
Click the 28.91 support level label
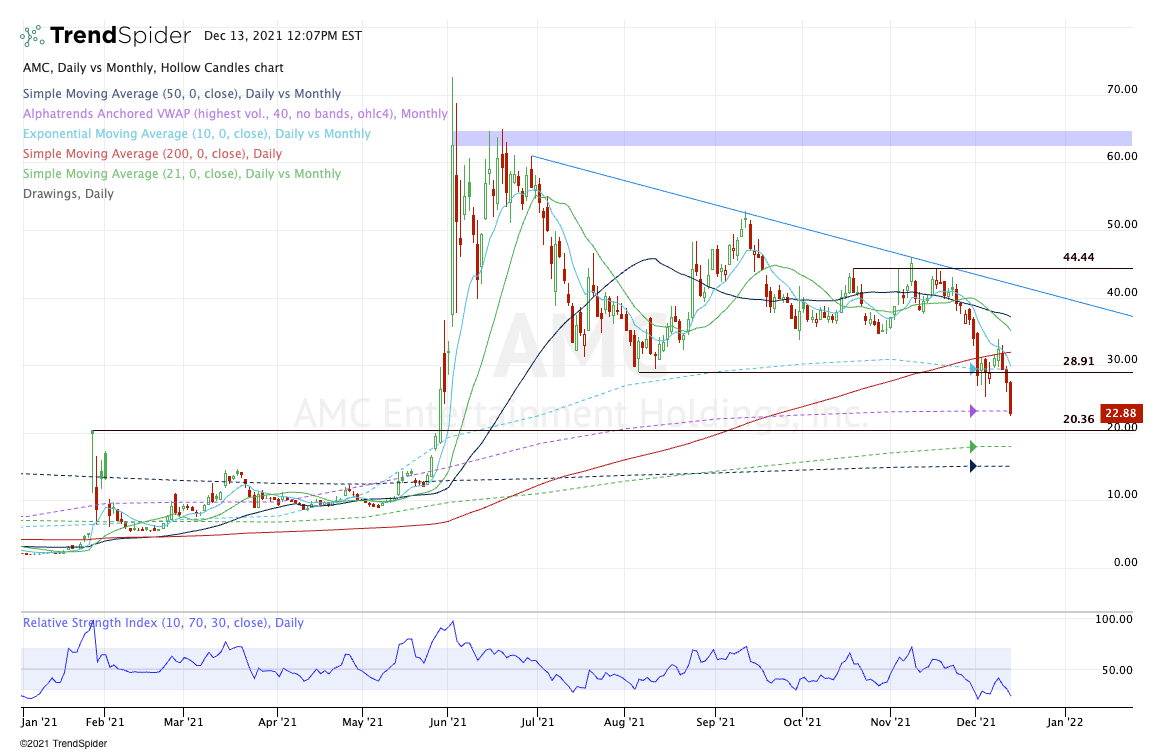click(x=1078, y=361)
